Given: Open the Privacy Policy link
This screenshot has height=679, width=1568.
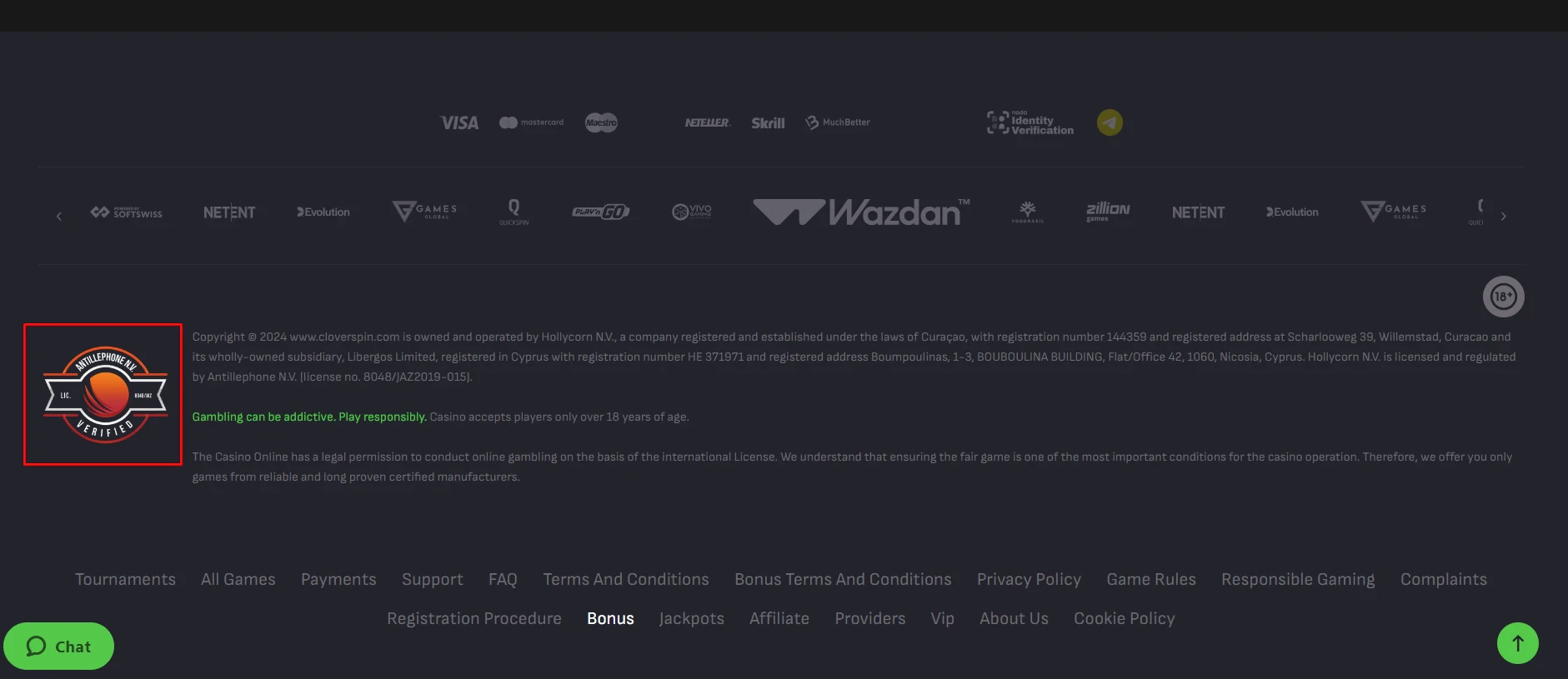Looking at the screenshot, I should [x=1029, y=579].
